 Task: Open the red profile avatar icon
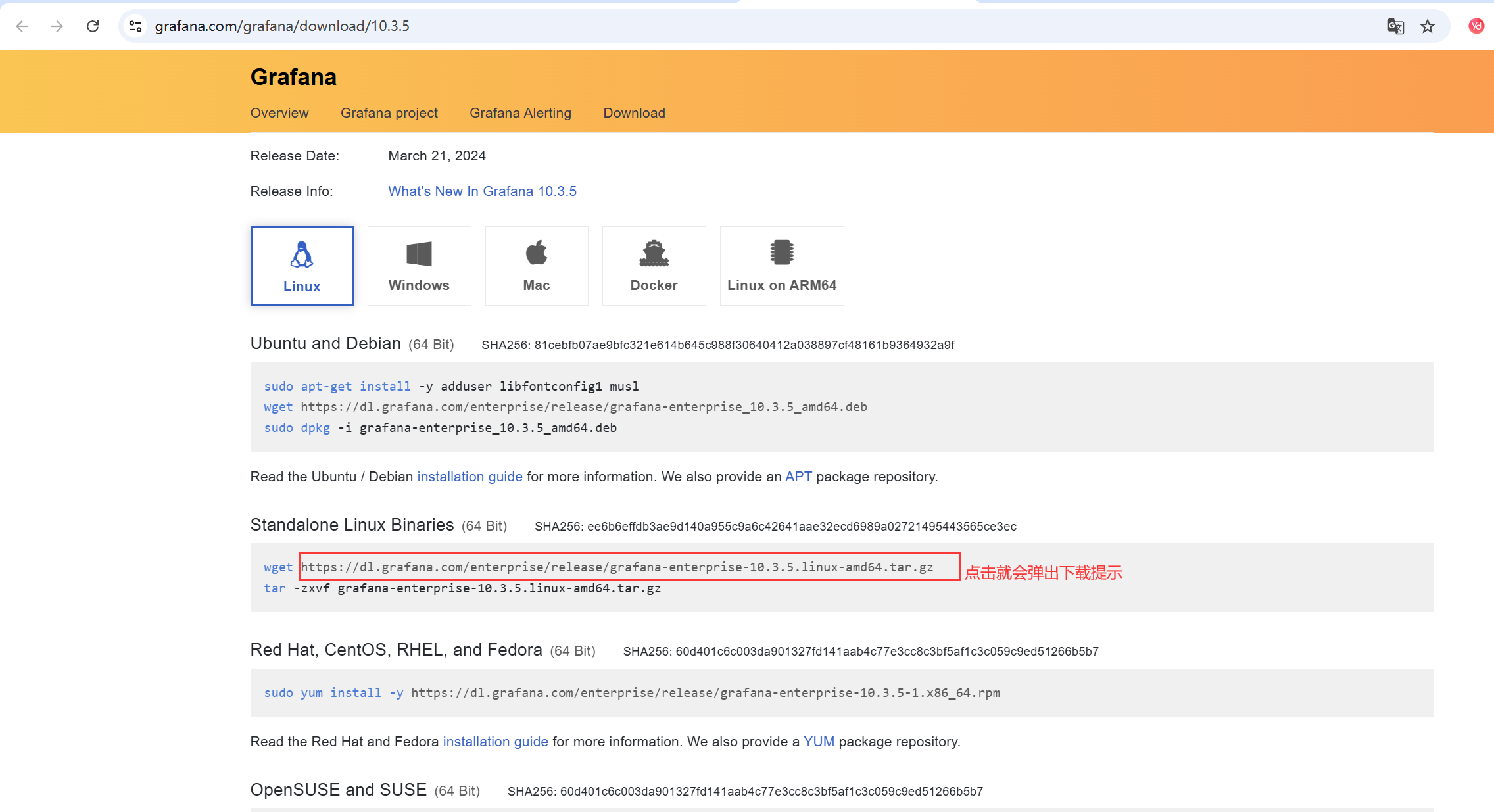[x=1476, y=26]
